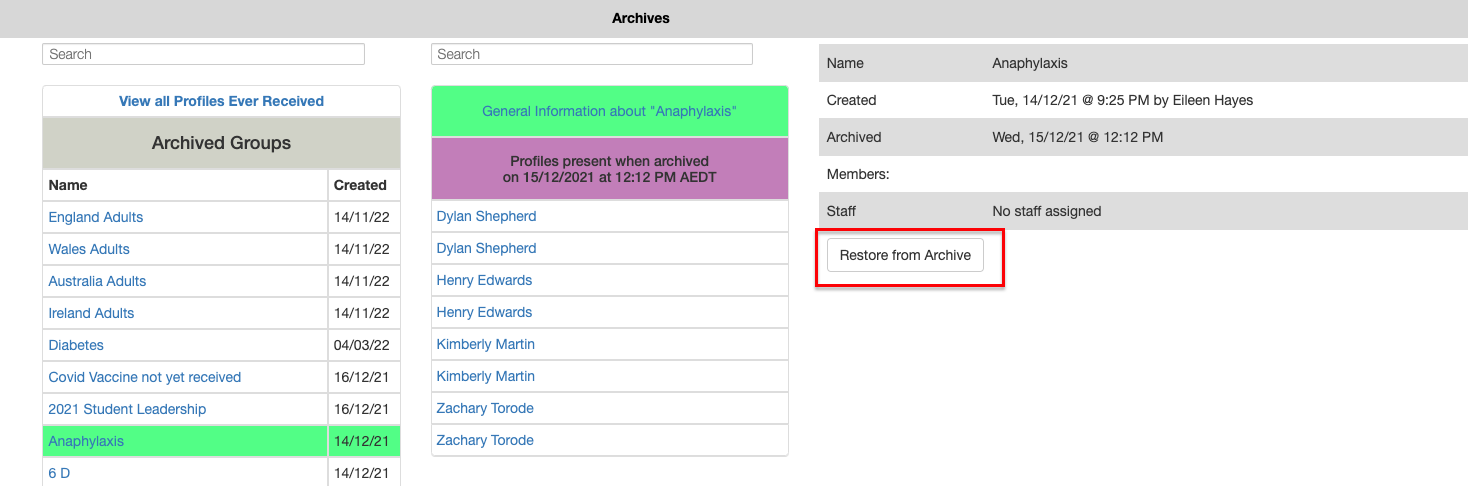Screen dimensions: 1468x486
Task: Click the Created column header
Action: pyautogui.click(x=360, y=185)
